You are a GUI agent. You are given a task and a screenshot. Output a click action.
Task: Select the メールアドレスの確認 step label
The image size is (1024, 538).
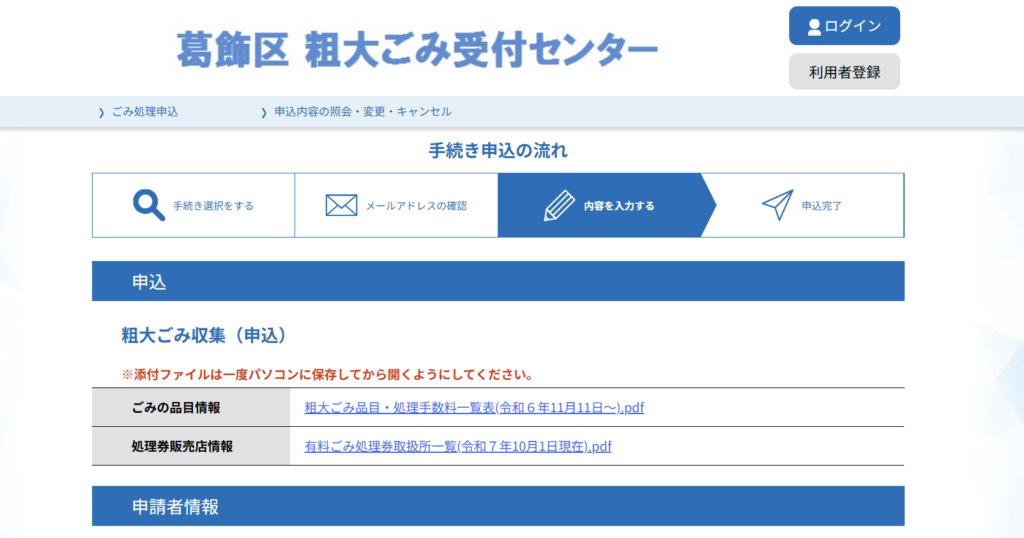pos(416,206)
